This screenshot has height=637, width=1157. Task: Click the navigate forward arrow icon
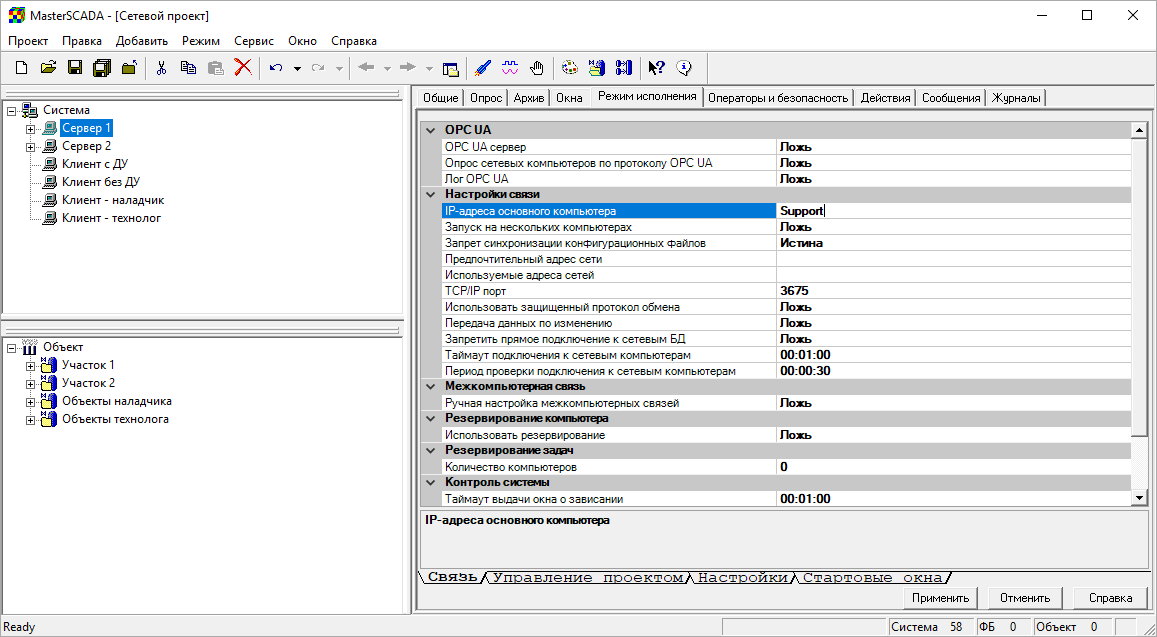[407, 68]
